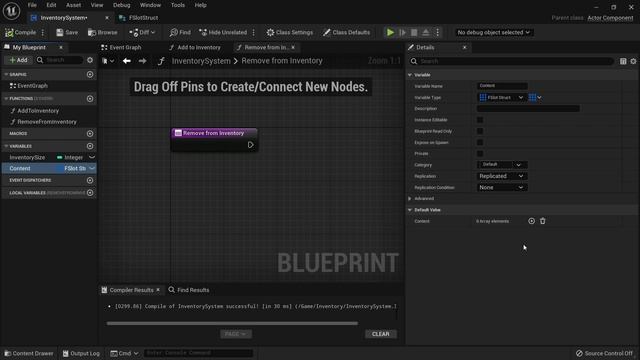
Task: Open Replication Condition dropdown
Action: pos(502,187)
